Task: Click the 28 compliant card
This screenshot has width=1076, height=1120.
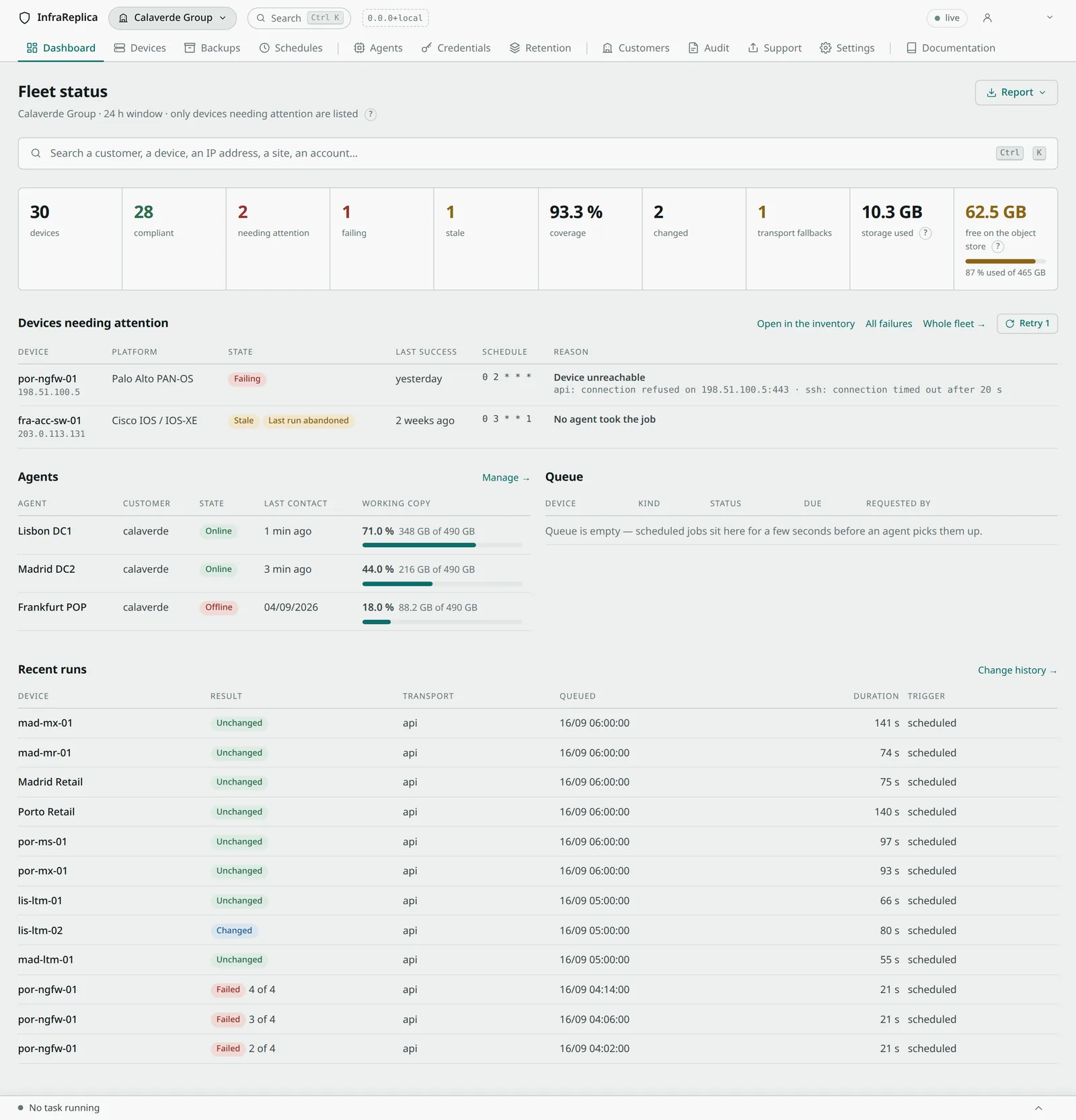Action: pos(174,239)
